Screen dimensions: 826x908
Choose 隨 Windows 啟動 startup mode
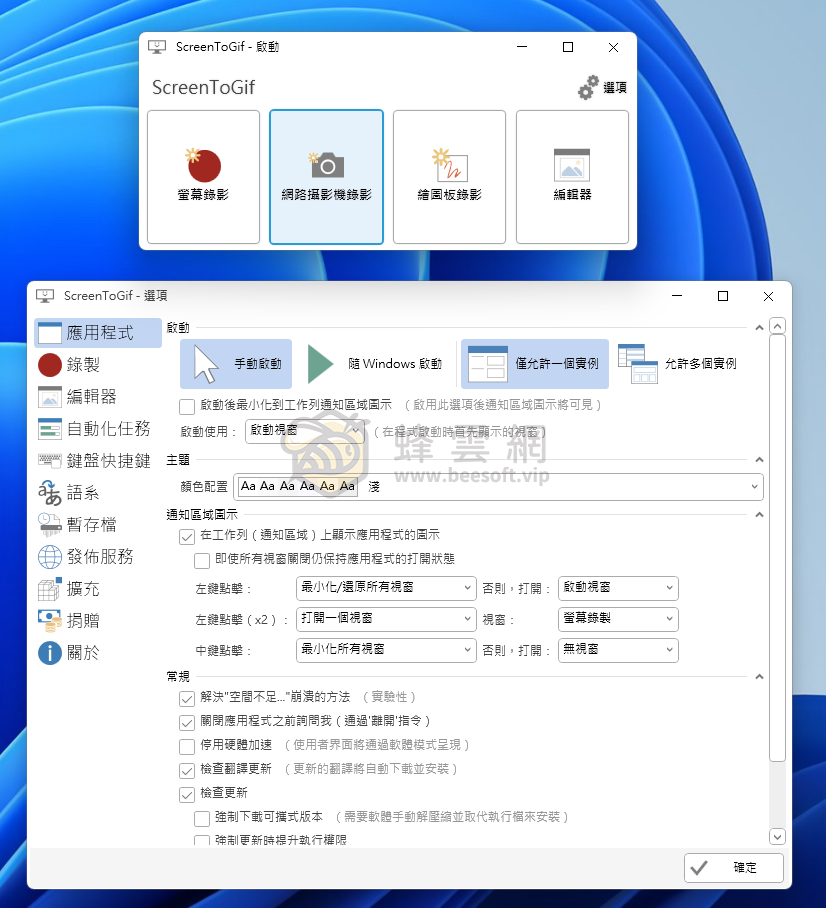[375, 364]
